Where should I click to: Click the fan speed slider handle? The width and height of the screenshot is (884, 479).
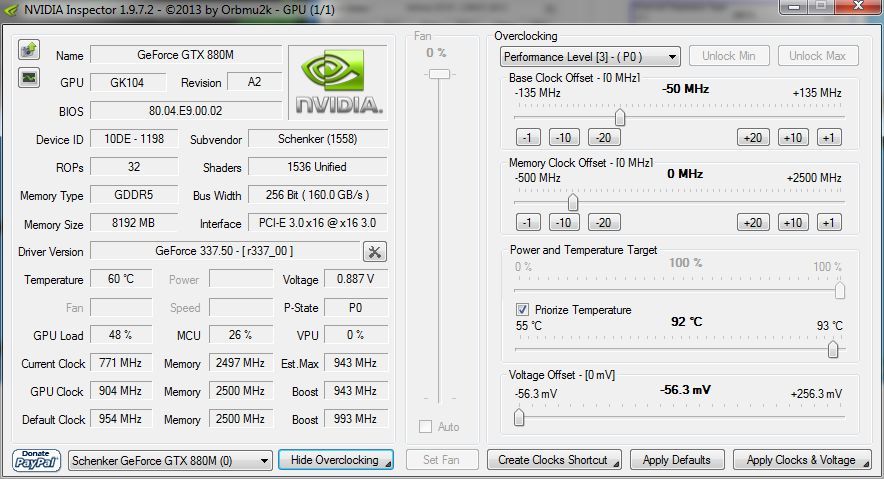(x=439, y=74)
